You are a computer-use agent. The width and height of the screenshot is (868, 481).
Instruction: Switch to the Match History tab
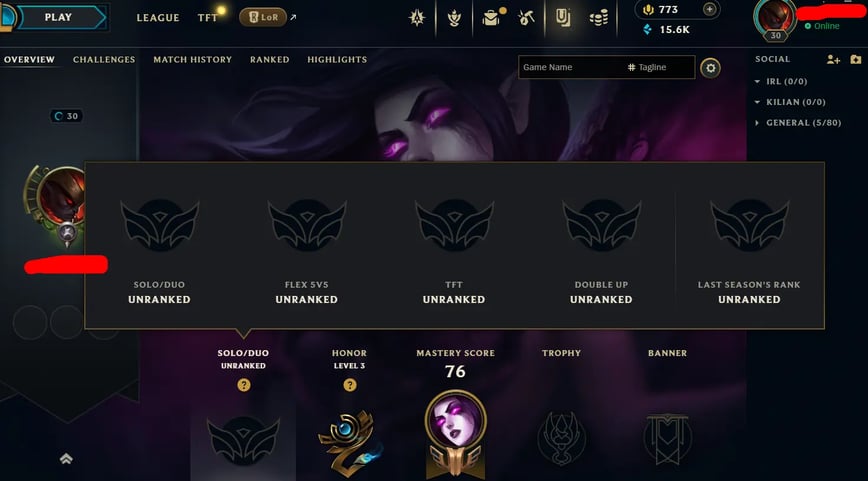193,59
